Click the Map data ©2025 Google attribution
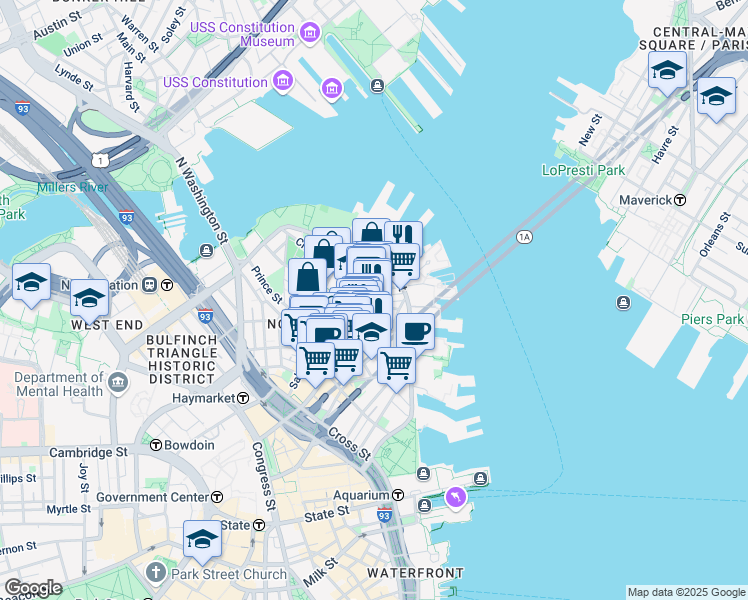 click(687, 592)
